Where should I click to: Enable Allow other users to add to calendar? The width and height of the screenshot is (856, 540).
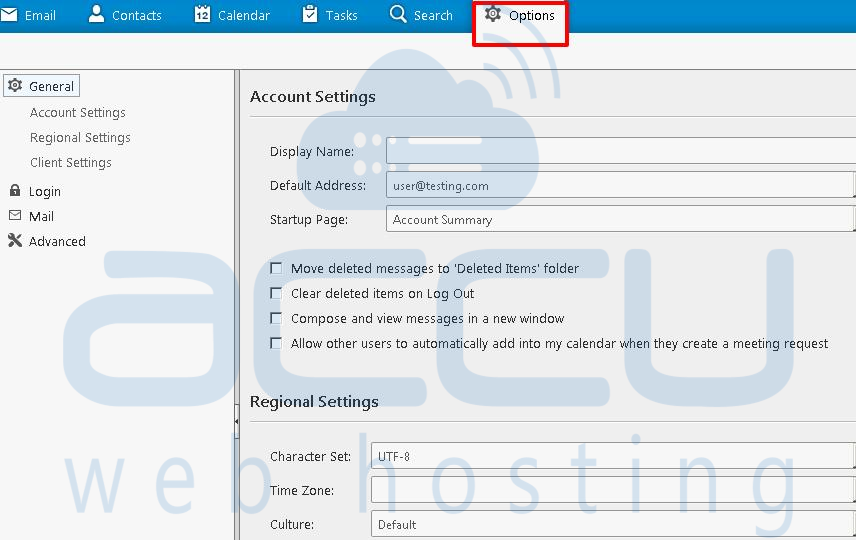pyautogui.click(x=276, y=343)
